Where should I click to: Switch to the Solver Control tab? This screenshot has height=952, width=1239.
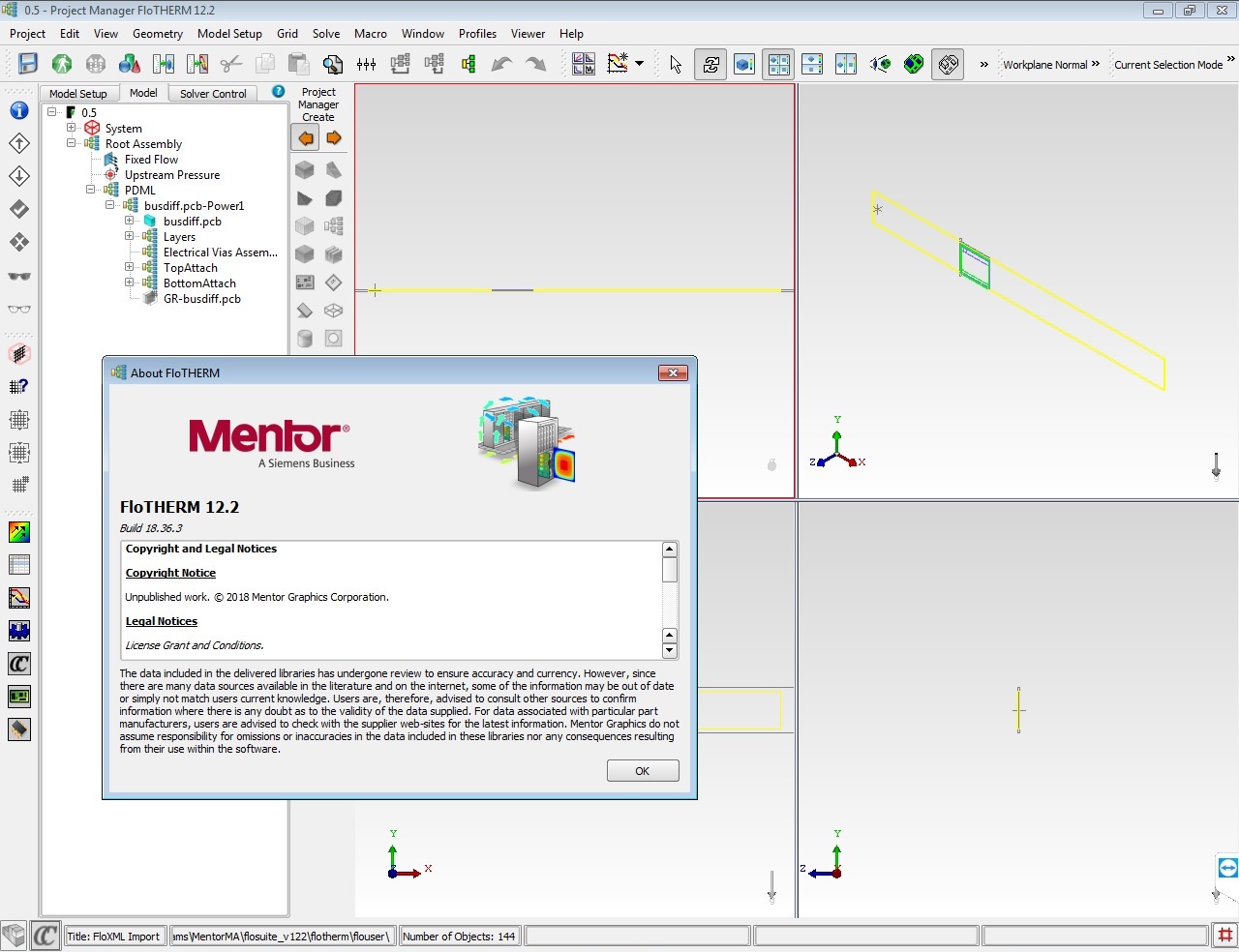[x=213, y=94]
